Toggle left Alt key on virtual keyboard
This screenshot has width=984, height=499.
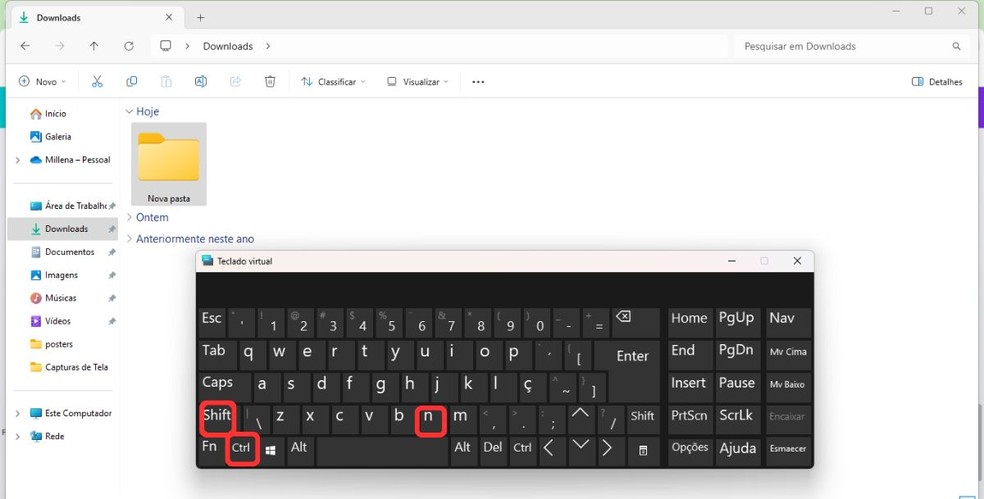(x=301, y=451)
